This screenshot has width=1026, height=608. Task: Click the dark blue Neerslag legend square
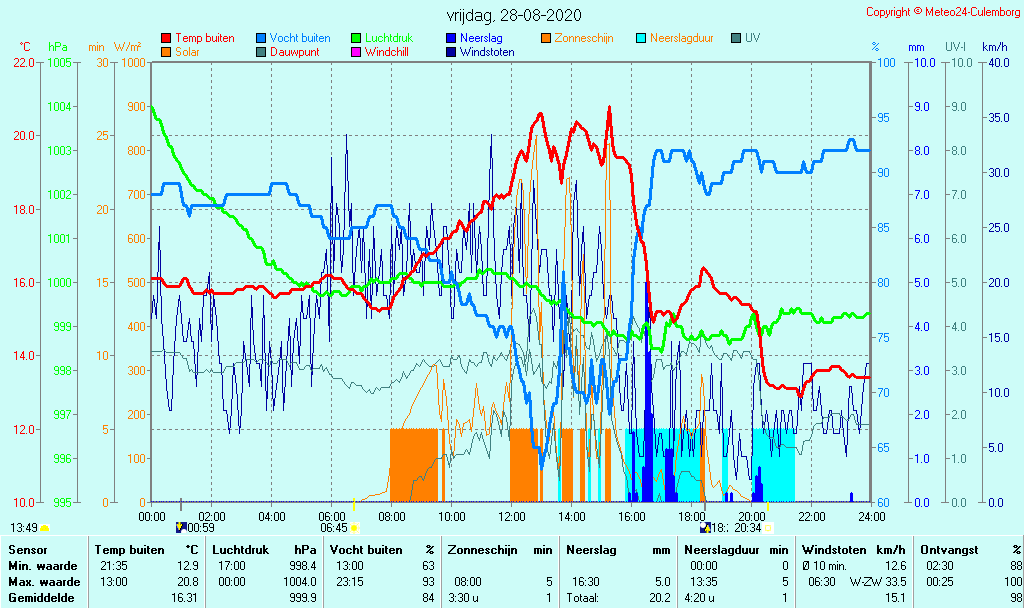tap(451, 39)
